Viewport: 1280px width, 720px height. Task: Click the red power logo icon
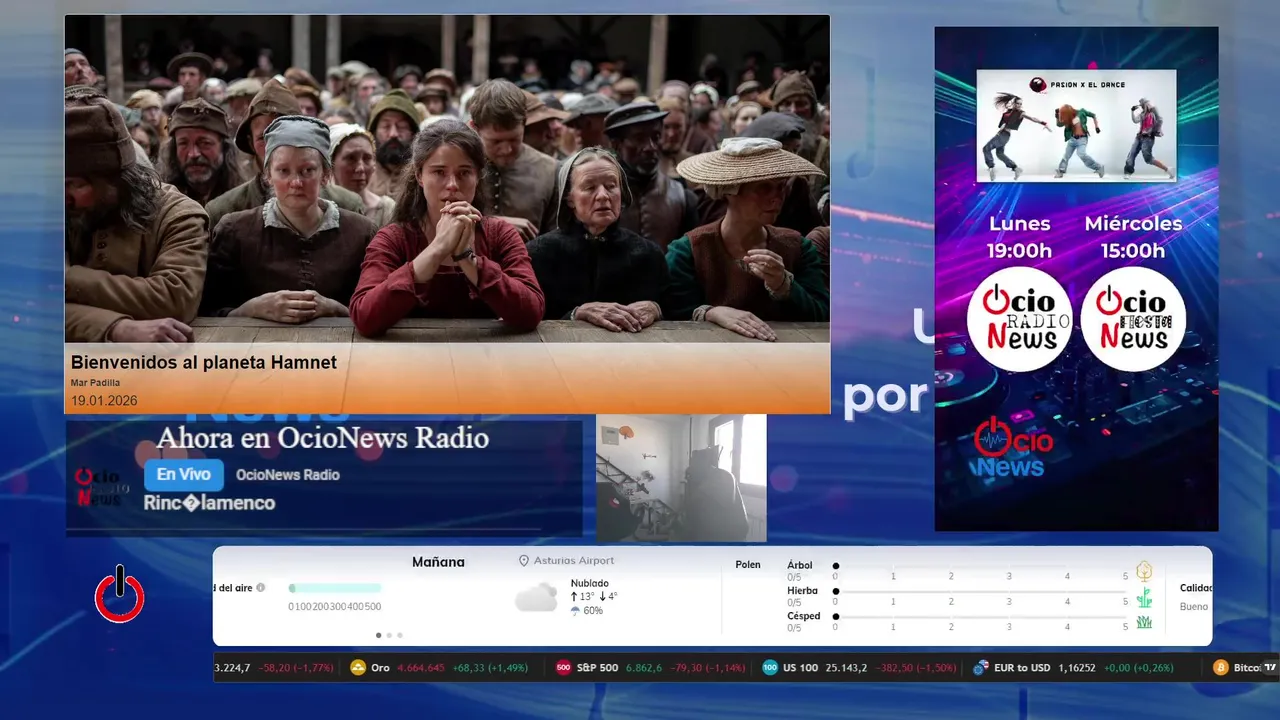120,595
